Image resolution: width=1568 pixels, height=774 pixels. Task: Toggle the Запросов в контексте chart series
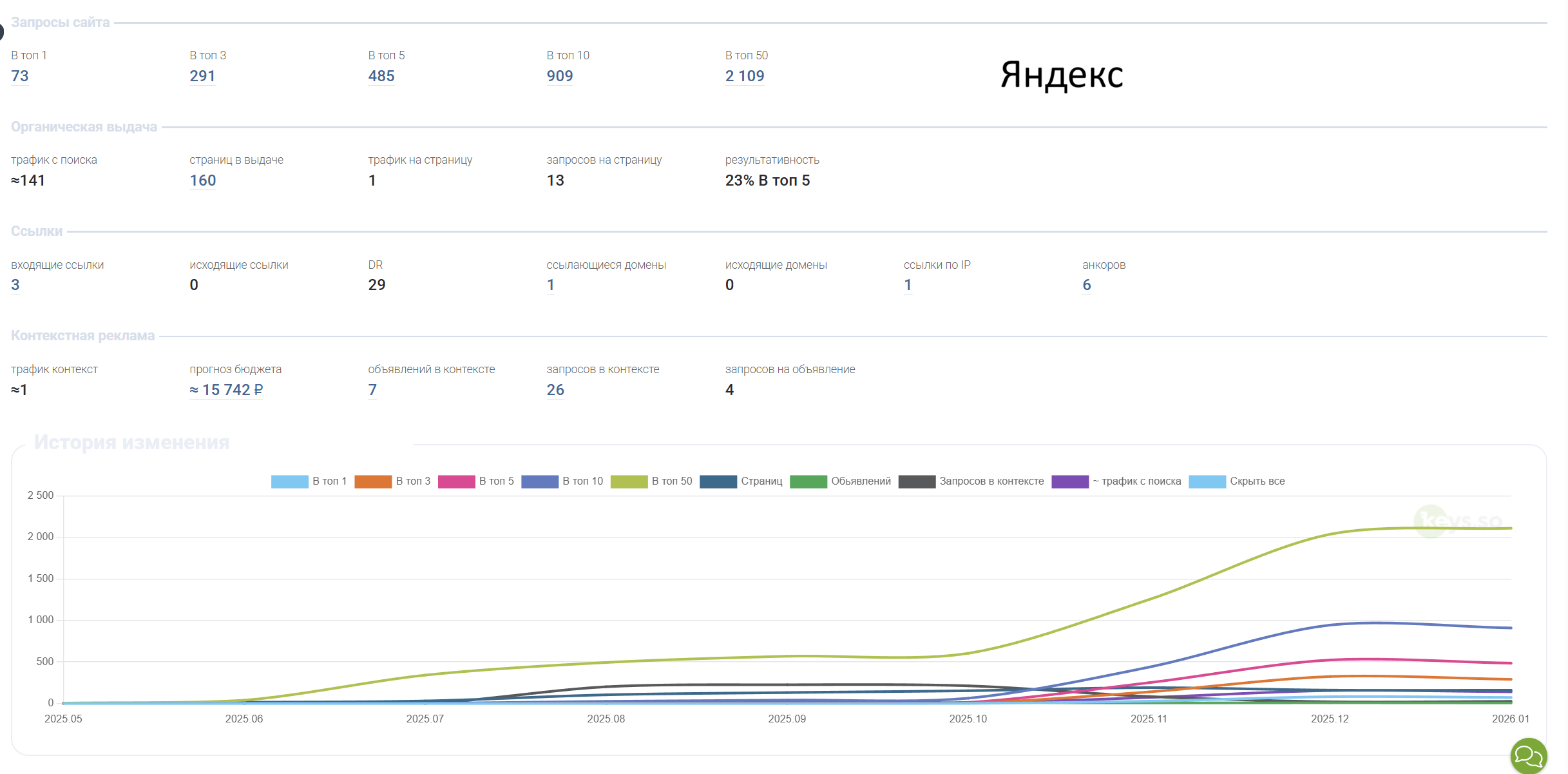pos(971,481)
